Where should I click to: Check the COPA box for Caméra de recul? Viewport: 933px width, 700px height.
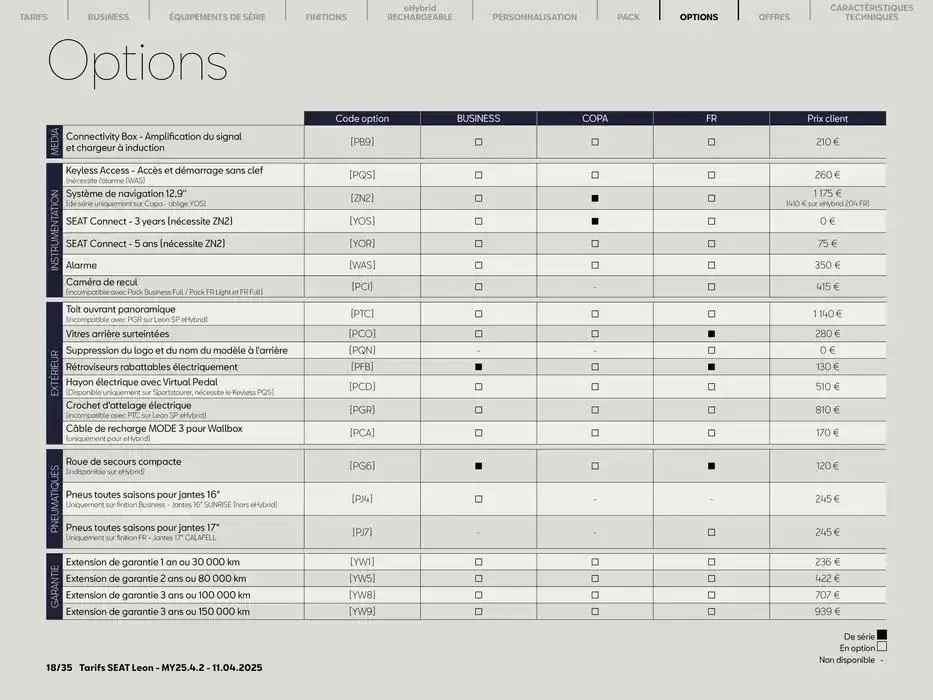click(x=594, y=286)
